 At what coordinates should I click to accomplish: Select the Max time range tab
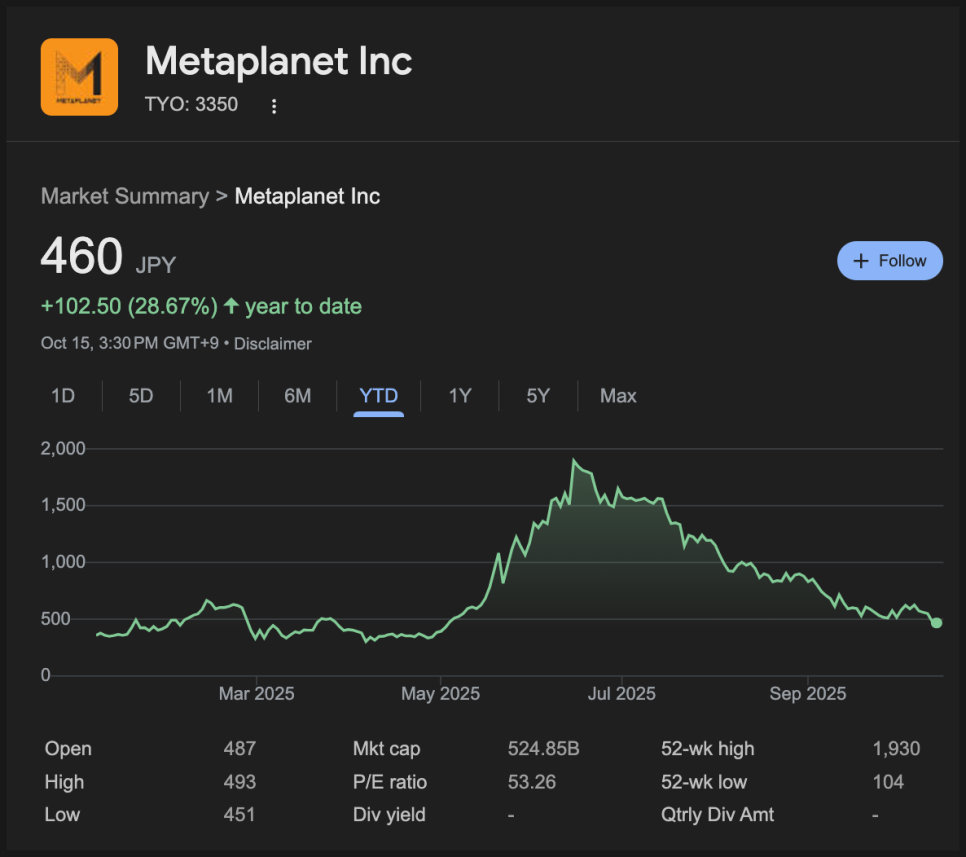click(x=618, y=396)
